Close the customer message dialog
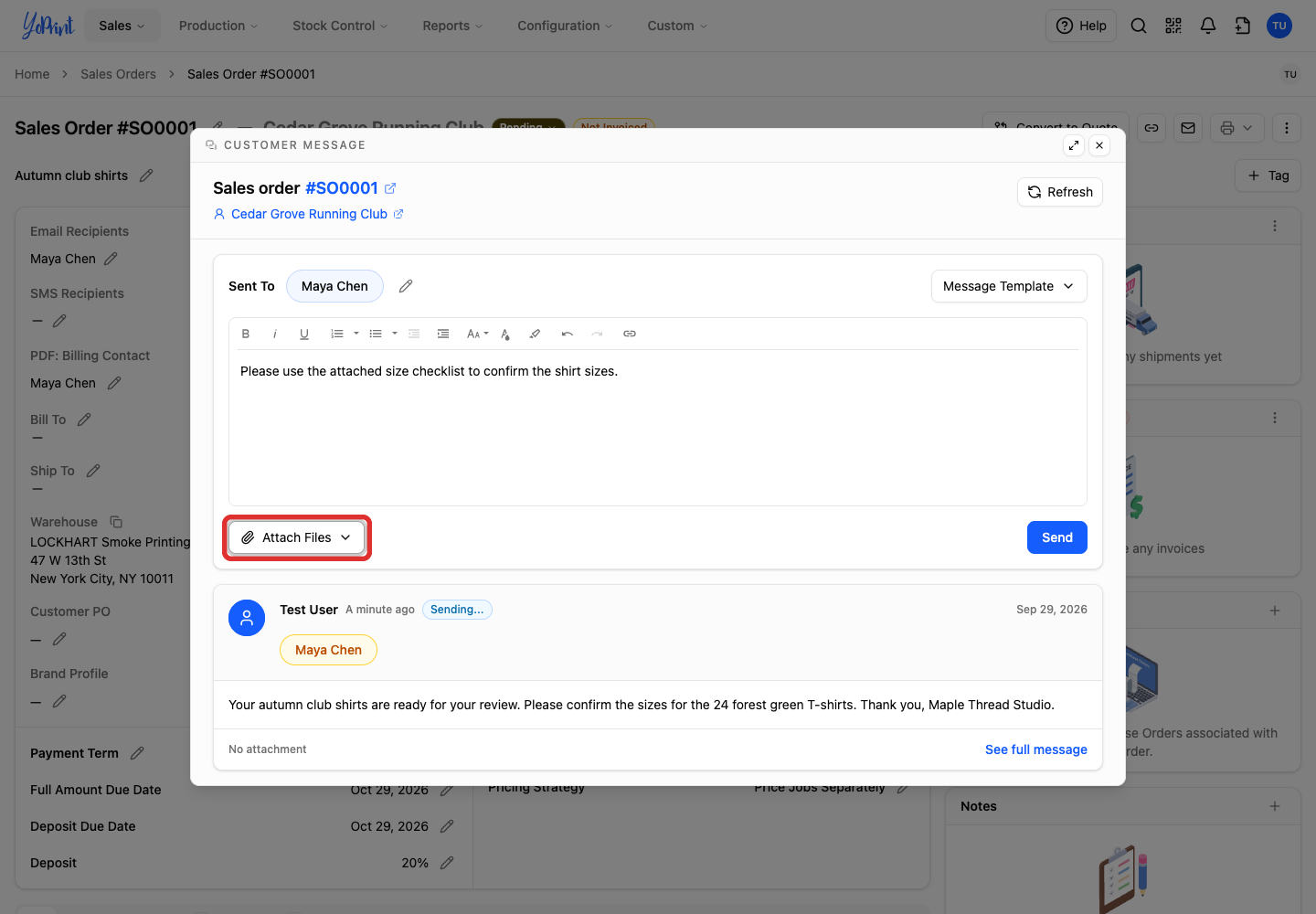The height and width of the screenshot is (914, 1316). tap(1099, 145)
